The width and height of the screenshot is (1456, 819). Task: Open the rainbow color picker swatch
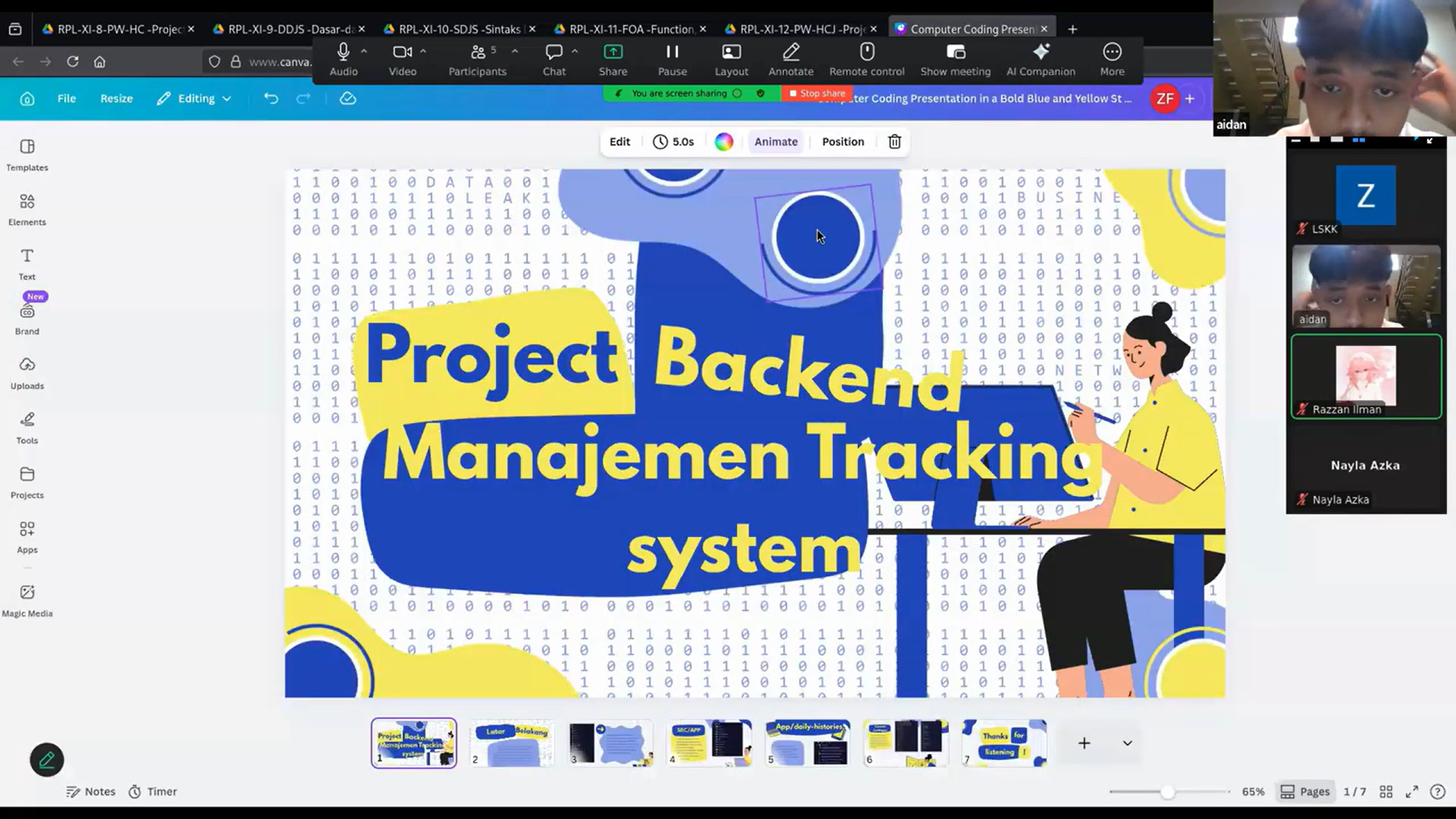pyautogui.click(x=723, y=142)
